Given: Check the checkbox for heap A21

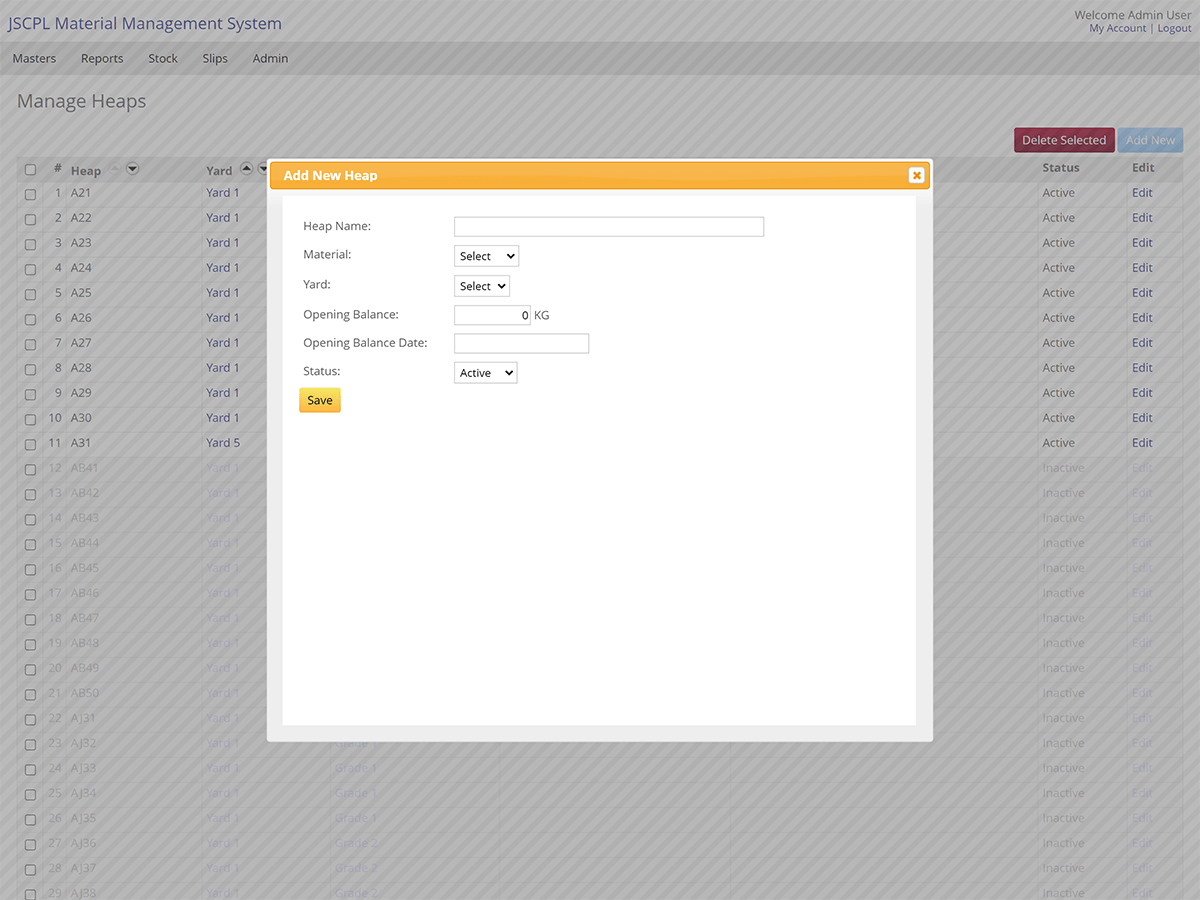Looking at the screenshot, I should pyautogui.click(x=30, y=193).
